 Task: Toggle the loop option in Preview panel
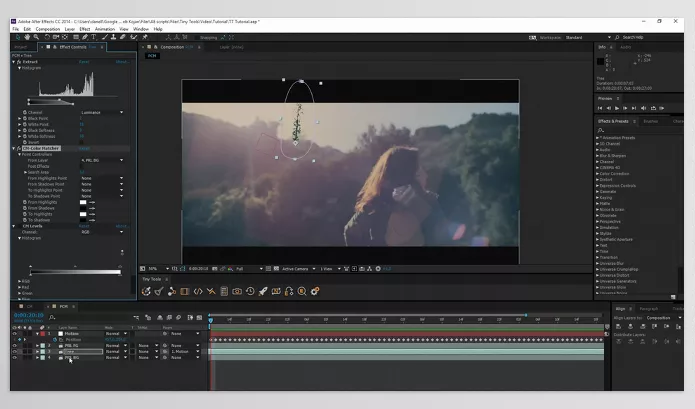653,108
